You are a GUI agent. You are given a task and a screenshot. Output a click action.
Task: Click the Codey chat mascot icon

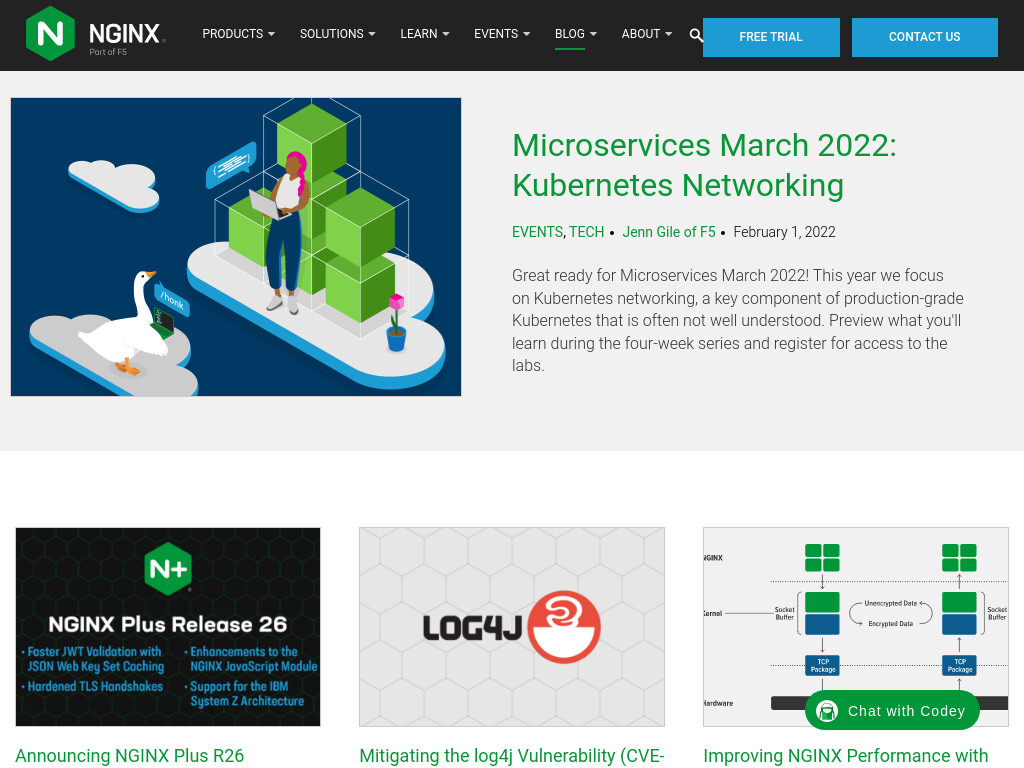pyautogui.click(x=827, y=711)
